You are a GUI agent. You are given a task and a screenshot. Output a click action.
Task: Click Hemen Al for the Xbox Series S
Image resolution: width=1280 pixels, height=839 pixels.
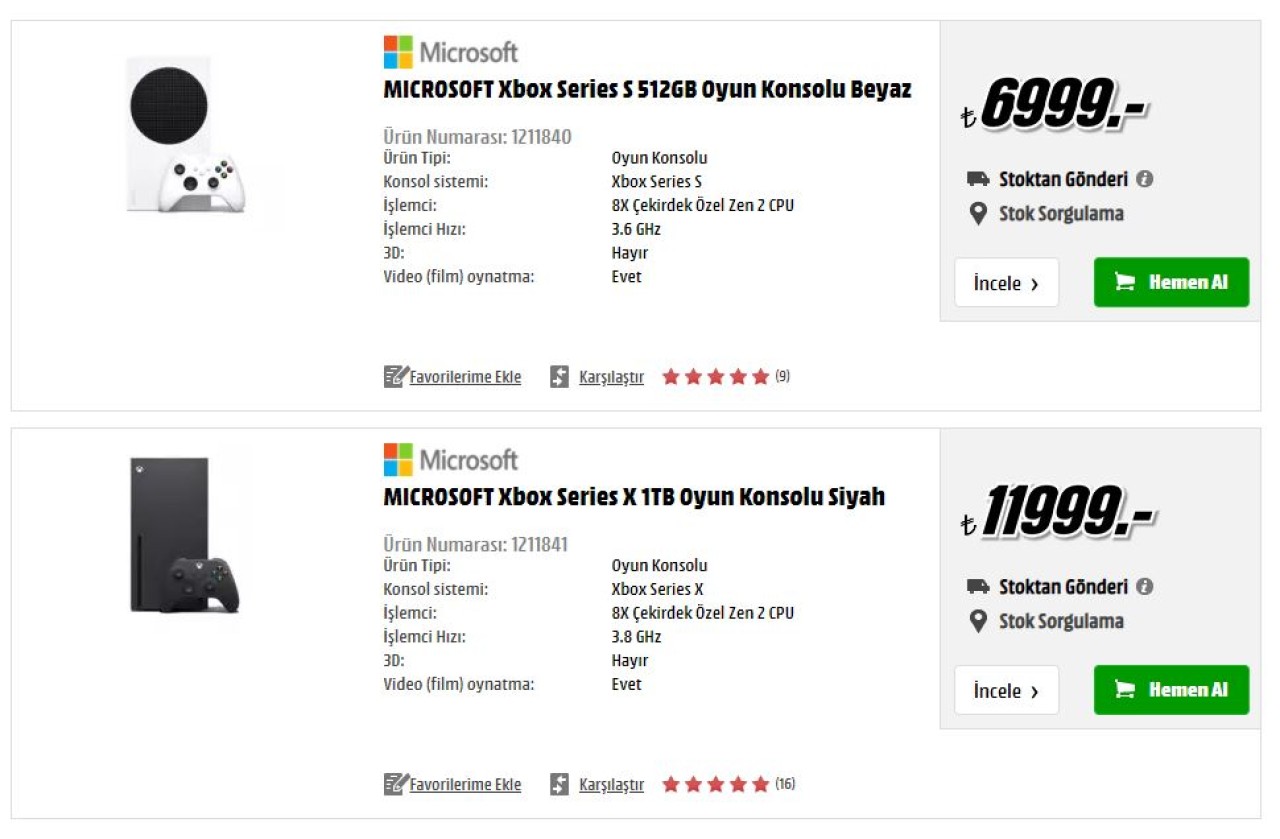click(x=1171, y=282)
